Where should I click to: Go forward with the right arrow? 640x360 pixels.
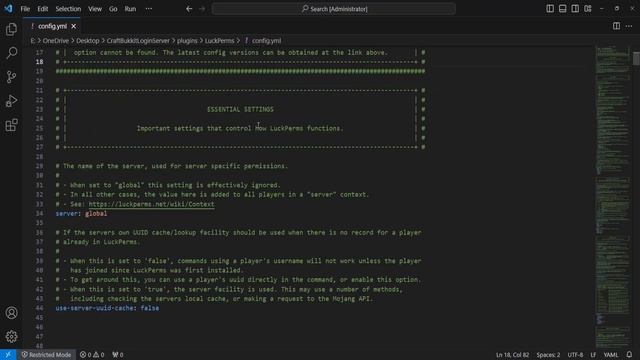202,9
